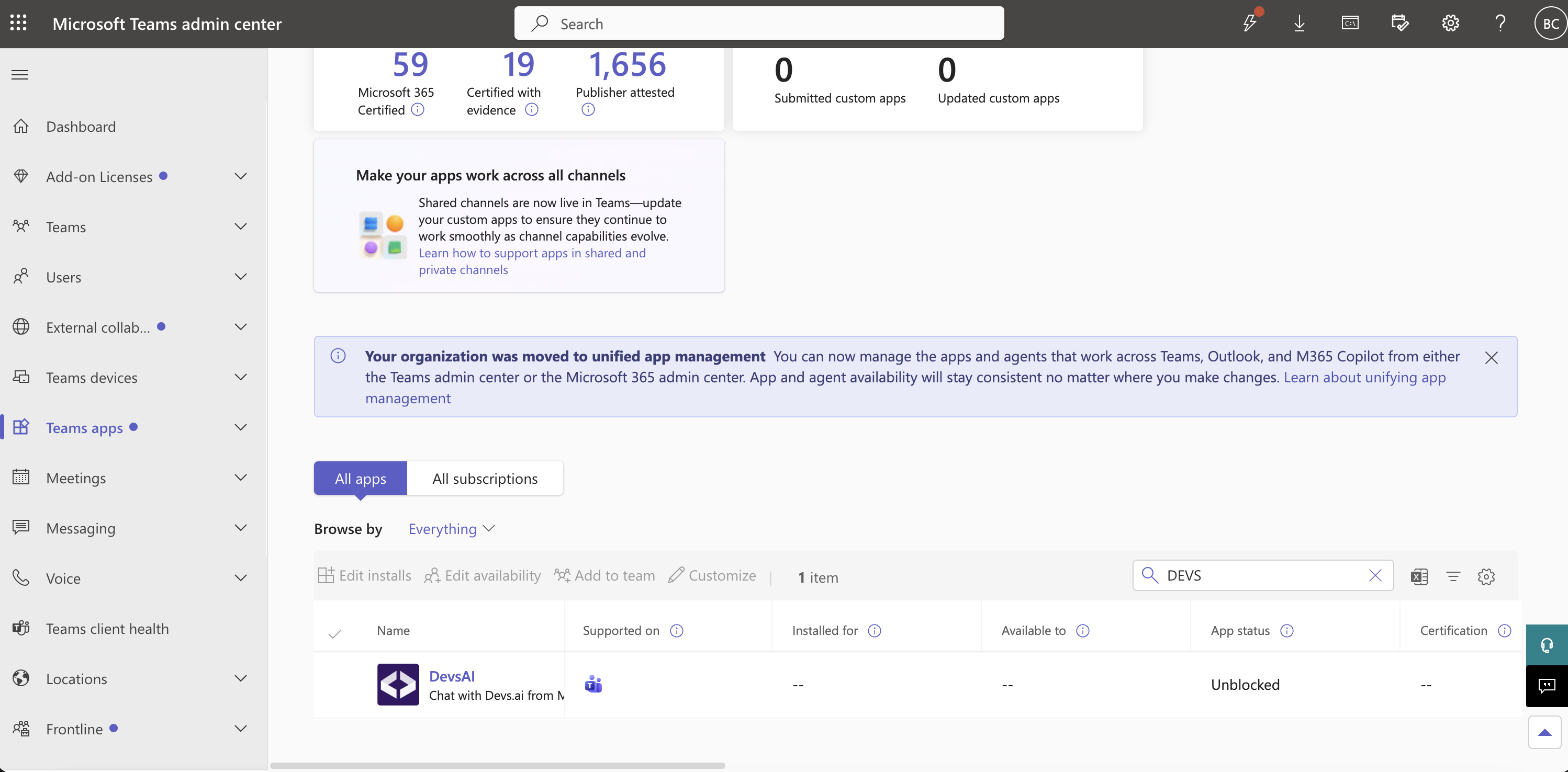Dismiss the unified app management banner
This screenshot has height=772, width=1568.
pyautogui.click(x=1491, y=358)
